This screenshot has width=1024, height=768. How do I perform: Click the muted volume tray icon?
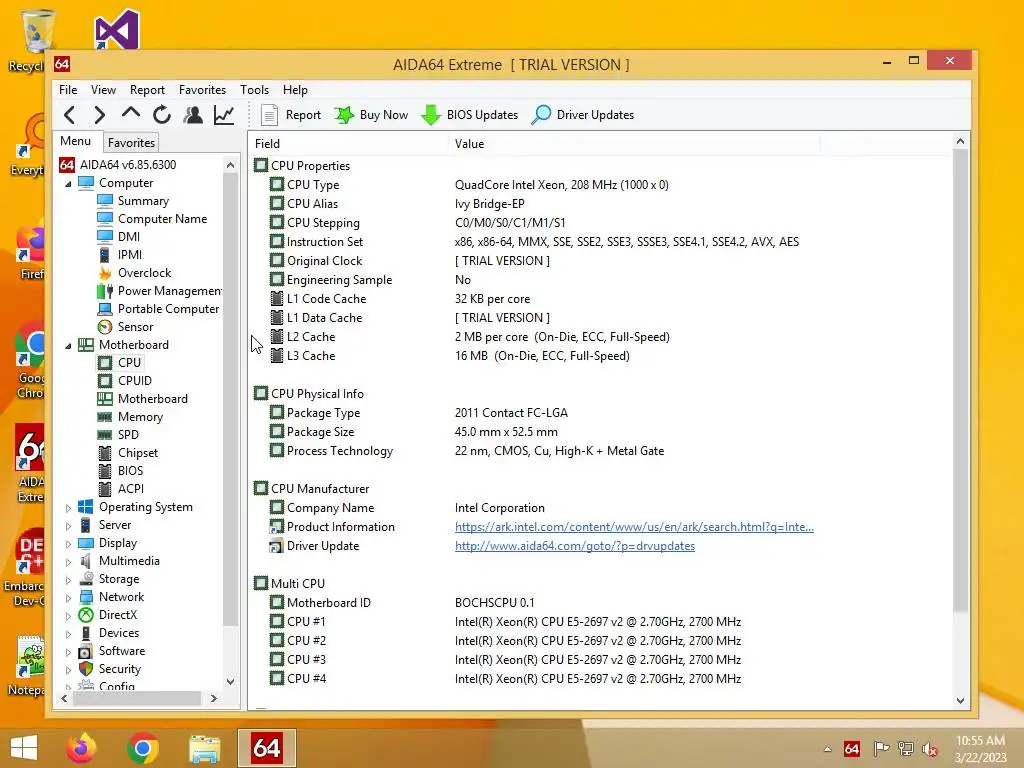[x=930, y=749]
